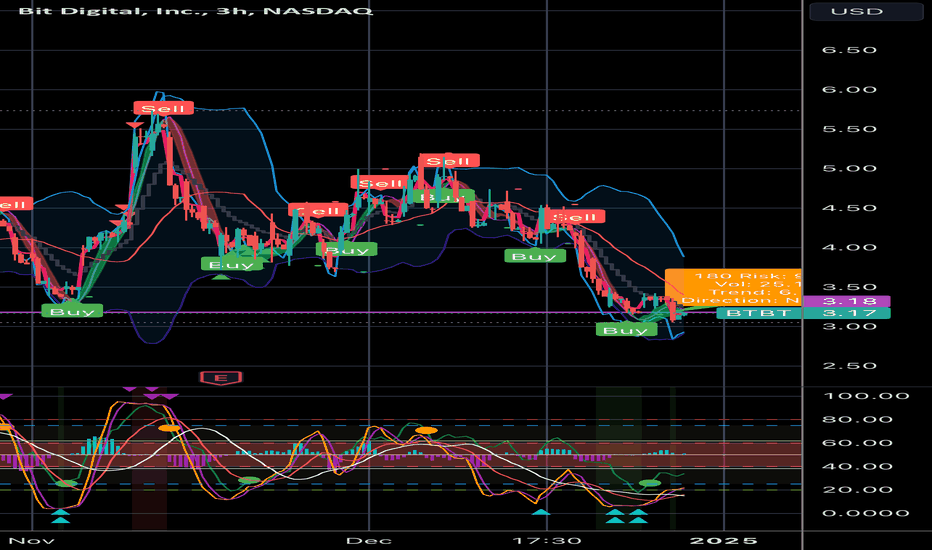
Task: Click the orange oval marker above December oscillator peak
Action: [x=426, y=430]
